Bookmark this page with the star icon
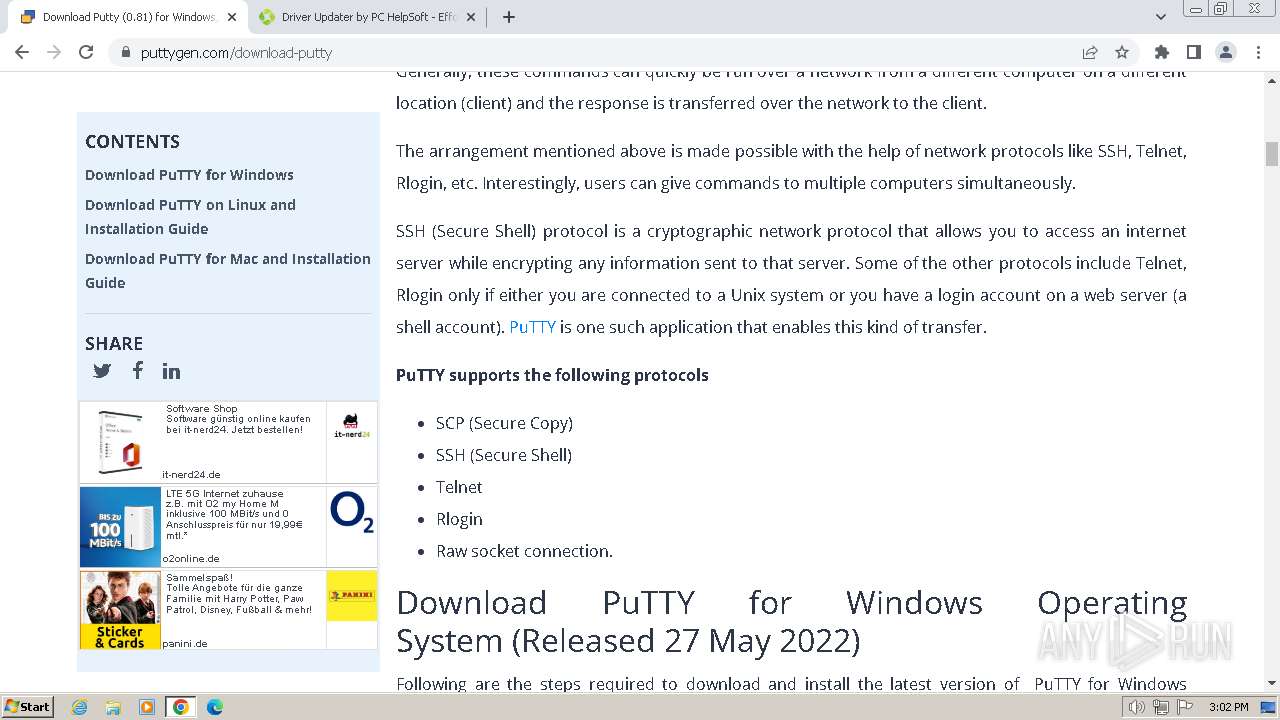The image size is (1280, 720). (1122, 52)
